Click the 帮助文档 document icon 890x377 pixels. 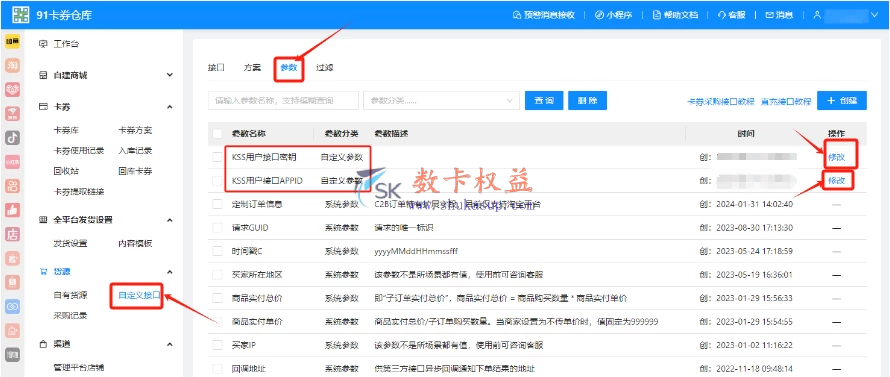pyautogui.click(x=657, y=15)
